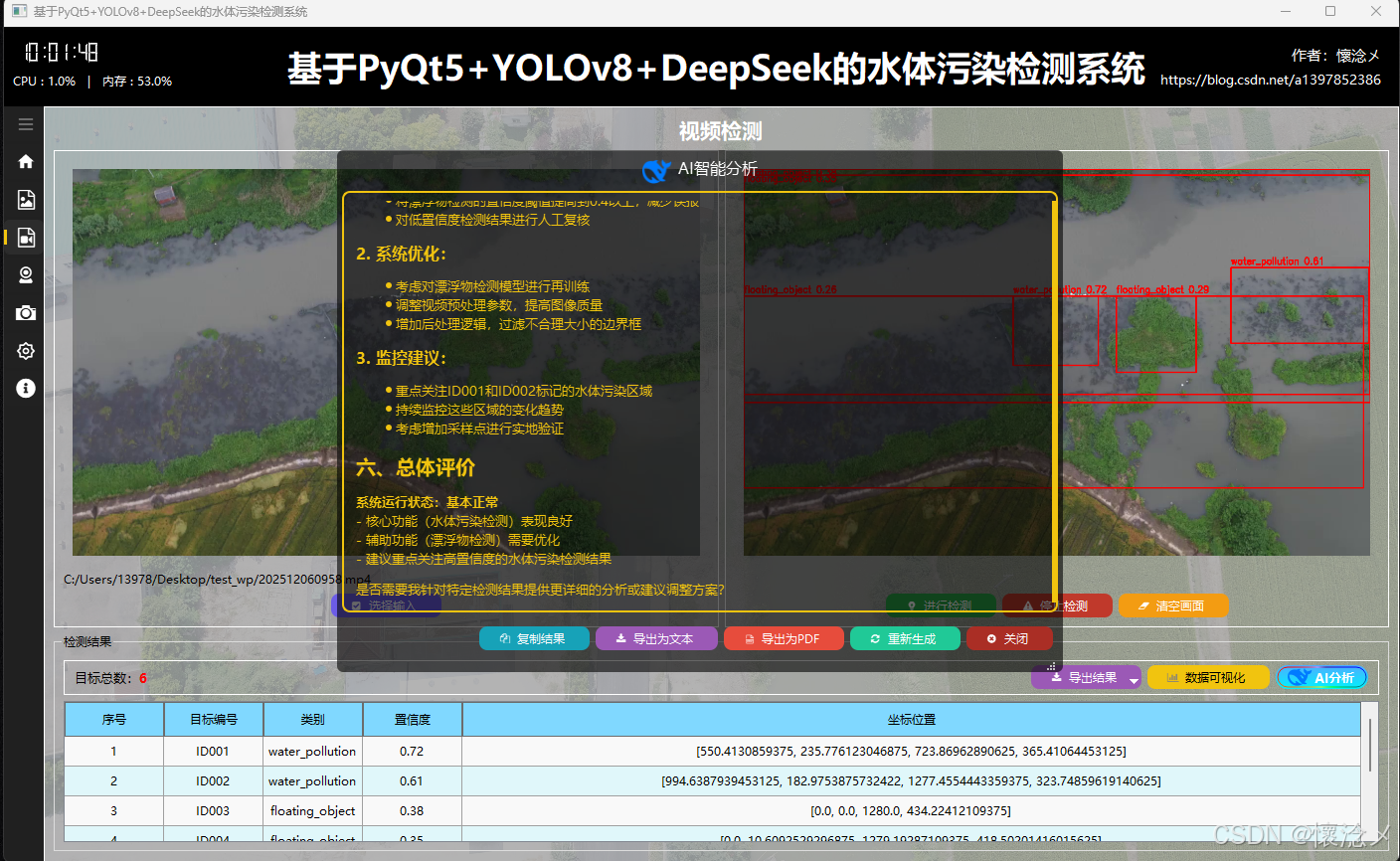
Task: Click coordinates cell starting with 994.6387939453125
Action: (x=911, y=781)
